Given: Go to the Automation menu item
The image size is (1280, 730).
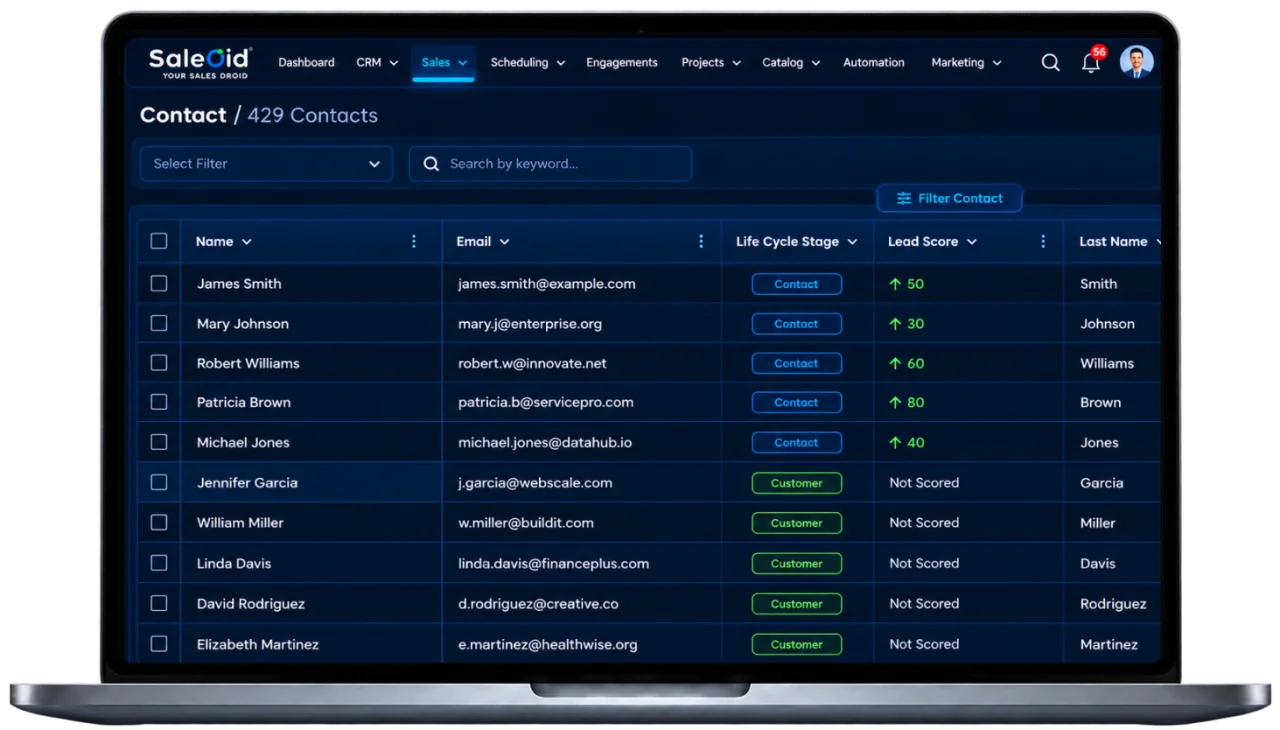Looking at the screenshot, I should pos(873,62).
